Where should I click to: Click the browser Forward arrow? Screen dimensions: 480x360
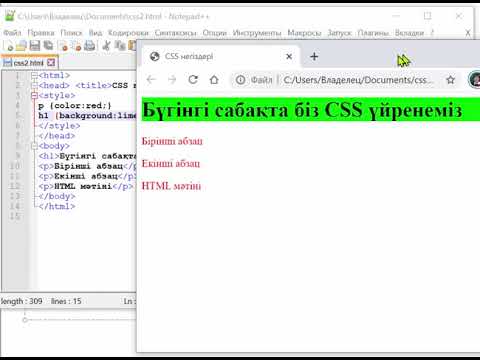pyautogui.click(x=172, y=80)
